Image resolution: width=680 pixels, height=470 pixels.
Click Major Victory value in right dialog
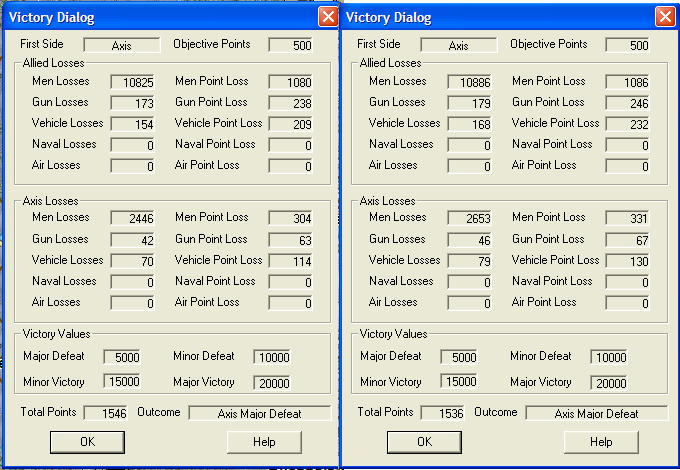click(609, 383)
